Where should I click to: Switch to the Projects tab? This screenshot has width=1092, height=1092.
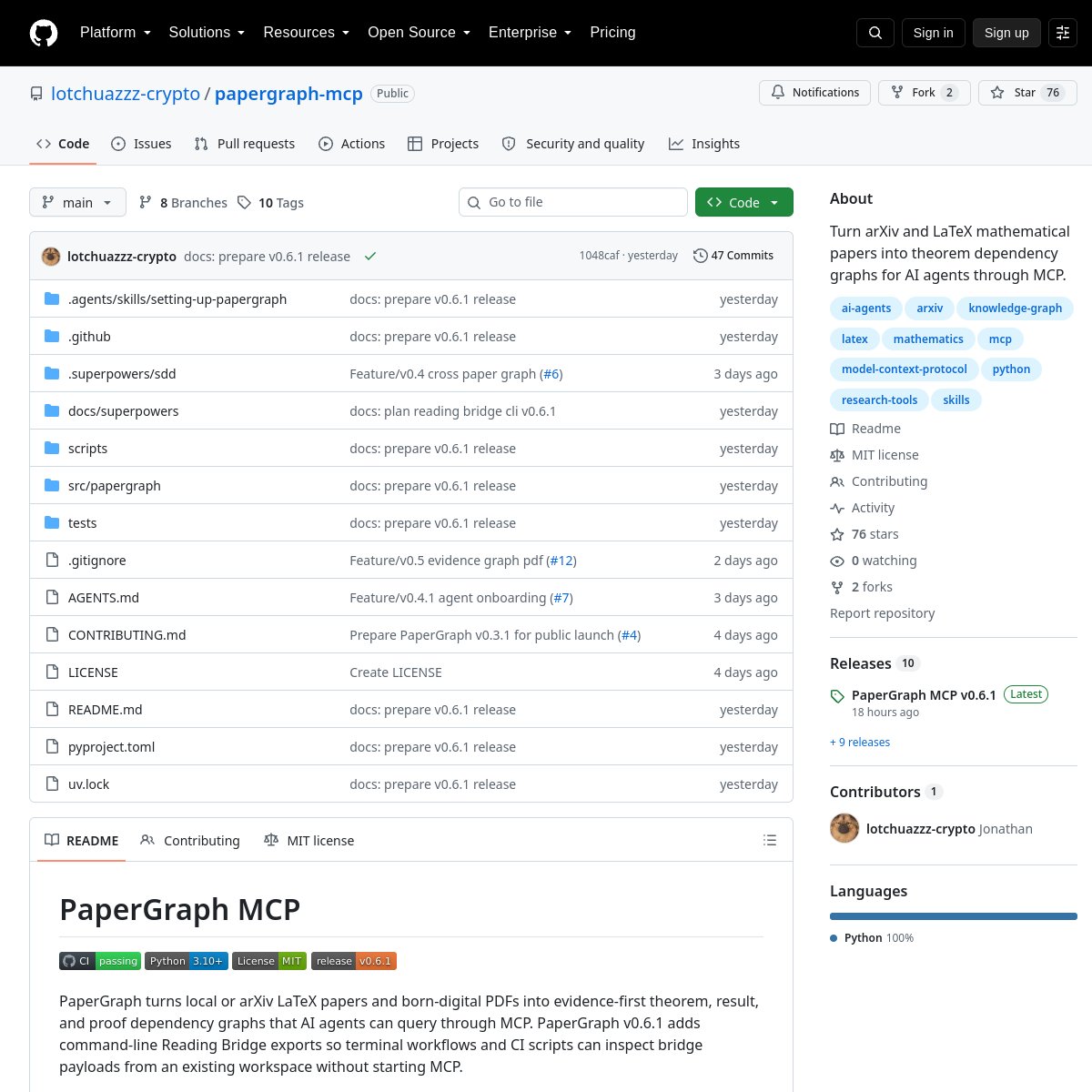click(x=443, y=144)
